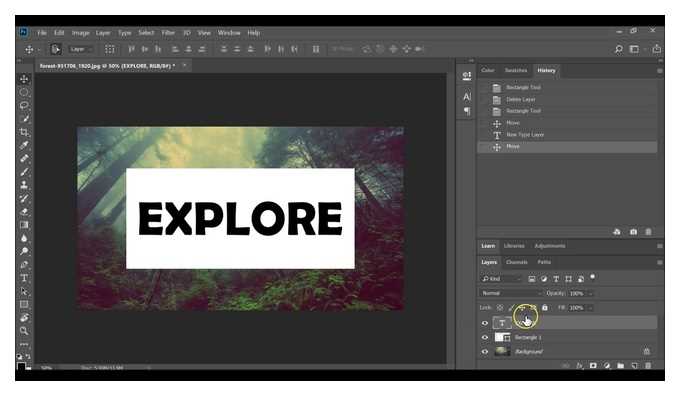Image resolution: width=680 pixels, height=396 pixels.
Task: Open the File menu
Action: (x=42, y=33)
